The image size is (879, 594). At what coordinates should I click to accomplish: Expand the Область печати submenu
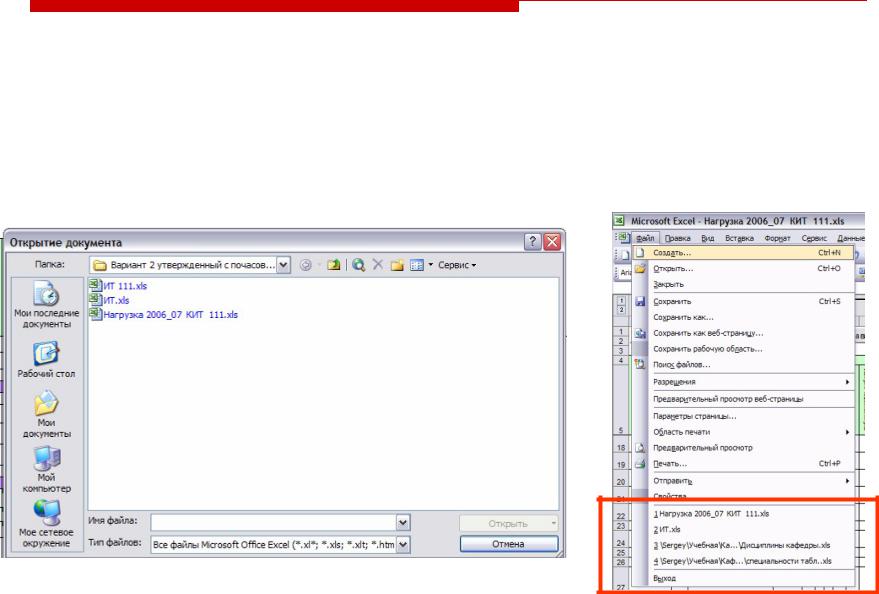847,432
